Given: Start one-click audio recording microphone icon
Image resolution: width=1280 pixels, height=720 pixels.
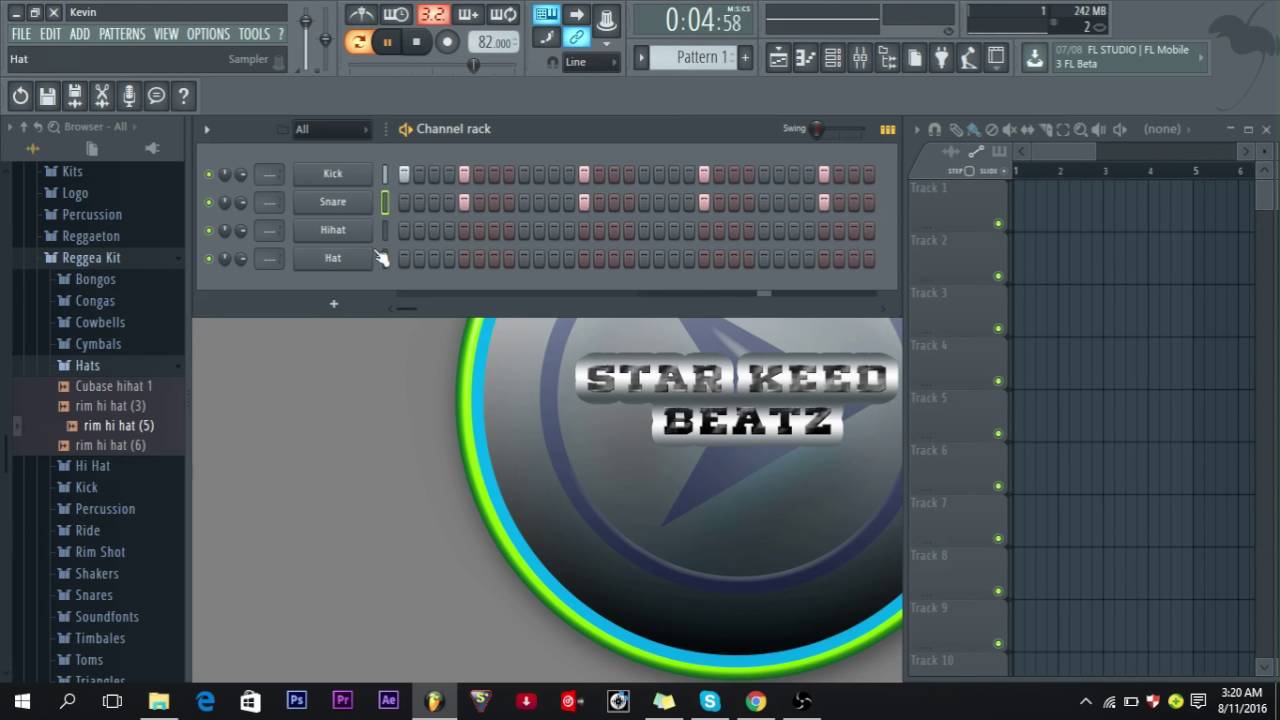Looking at the screenshot, I should coord(129,96).
